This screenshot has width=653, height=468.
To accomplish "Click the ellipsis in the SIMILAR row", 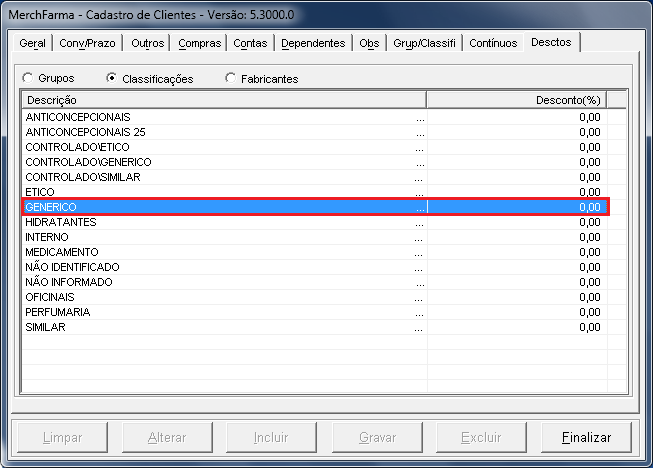I will point(420,327).
